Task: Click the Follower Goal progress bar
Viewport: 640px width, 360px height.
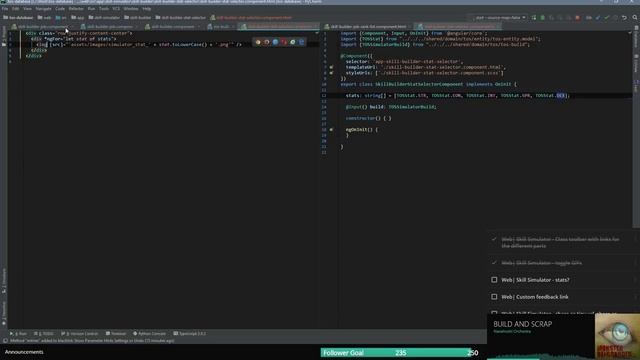Action: pos(400,353)
